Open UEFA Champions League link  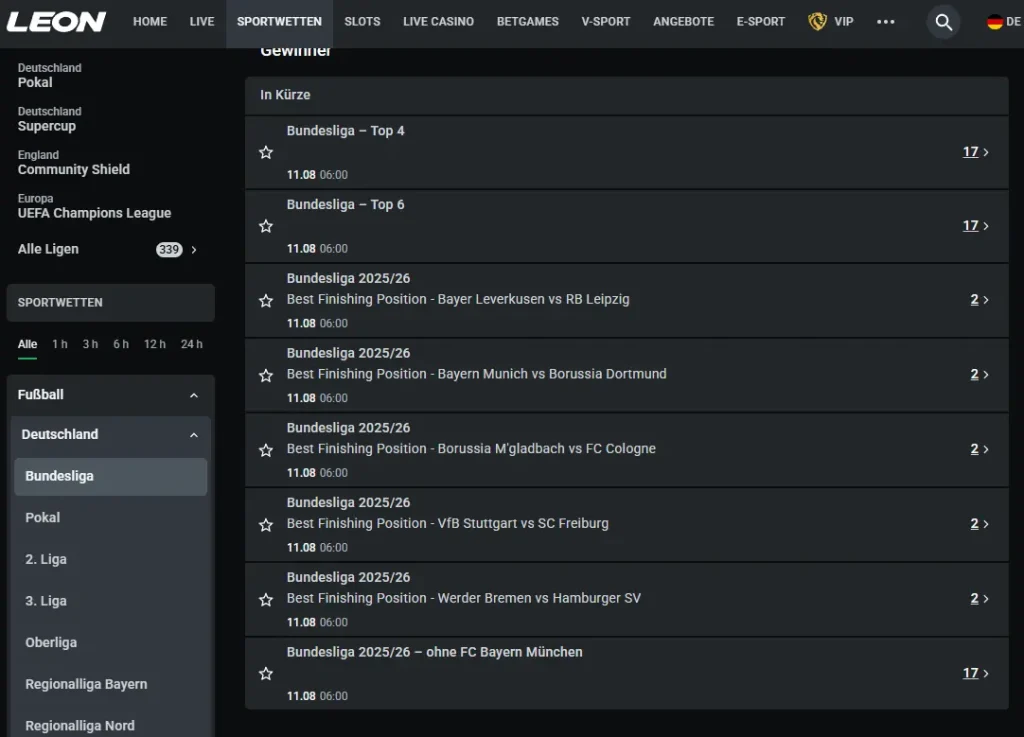click(x=94, y=206)
